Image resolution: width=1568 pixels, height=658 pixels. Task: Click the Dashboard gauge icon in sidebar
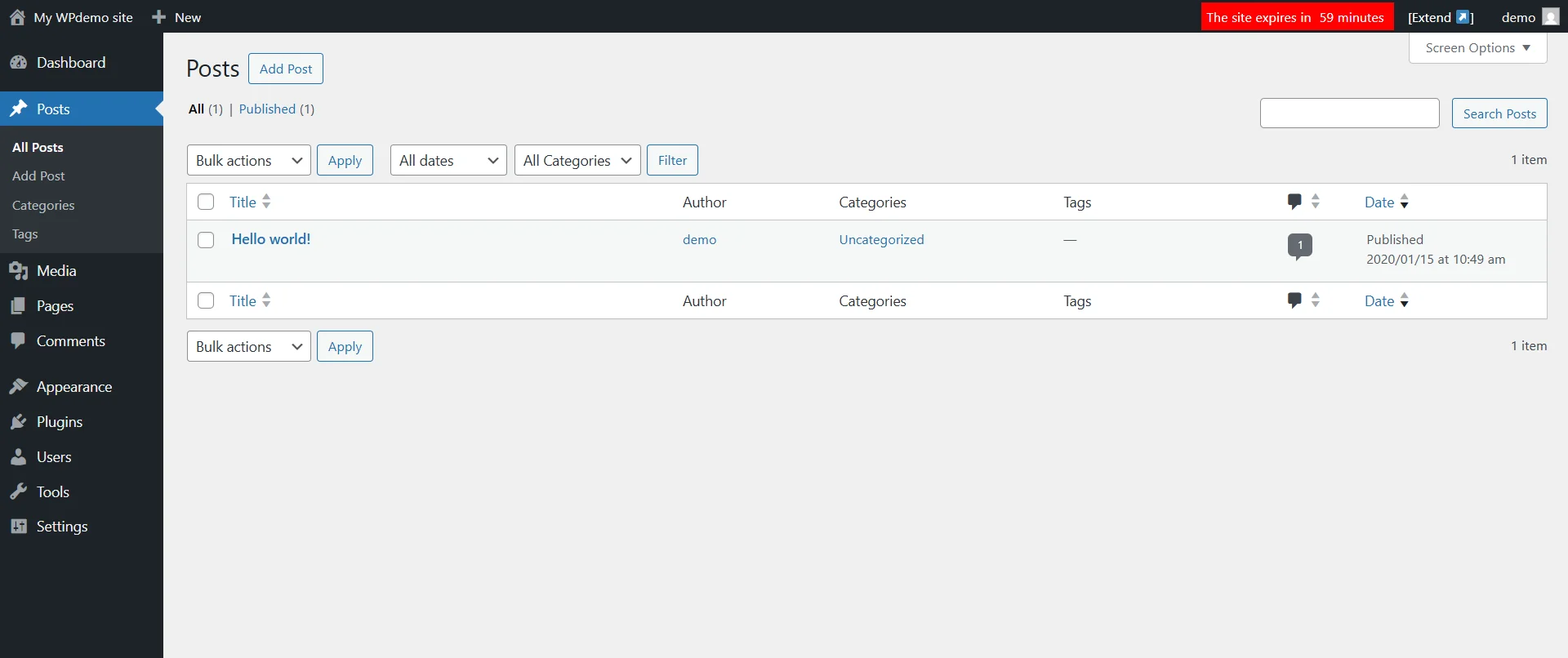coord(18,63)
